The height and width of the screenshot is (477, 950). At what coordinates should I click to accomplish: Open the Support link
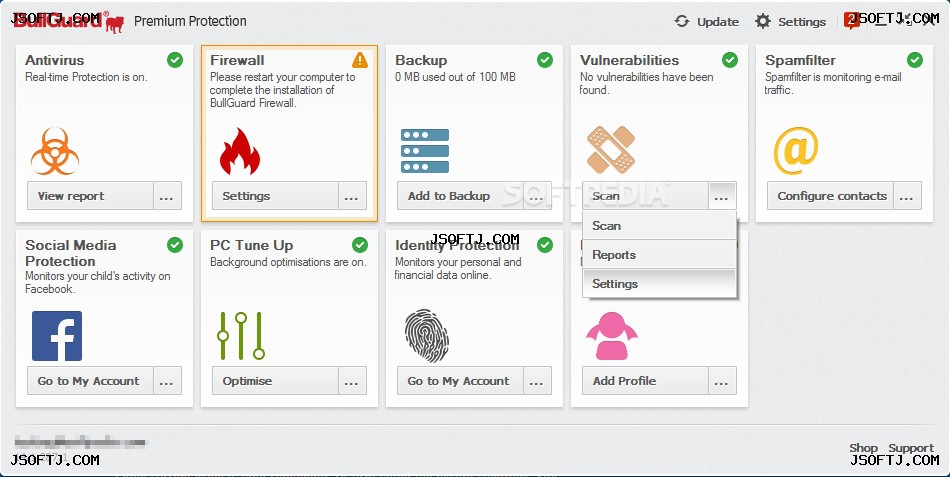tap(911, 448)
